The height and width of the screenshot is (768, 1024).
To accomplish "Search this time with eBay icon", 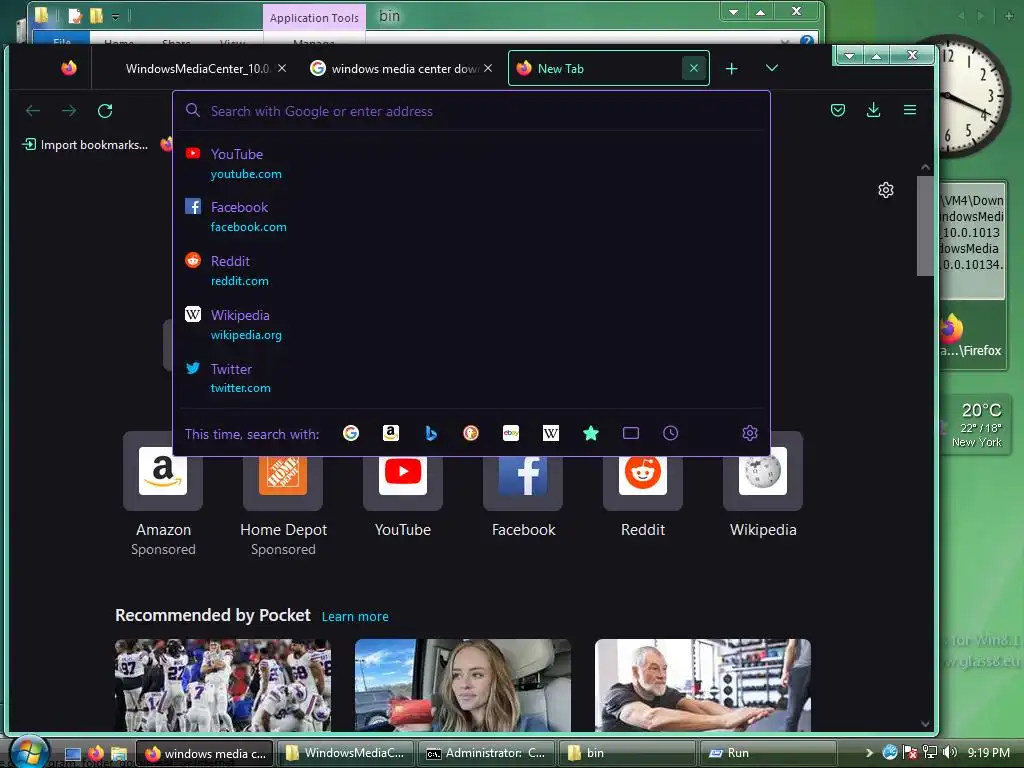I will [511, 433].
